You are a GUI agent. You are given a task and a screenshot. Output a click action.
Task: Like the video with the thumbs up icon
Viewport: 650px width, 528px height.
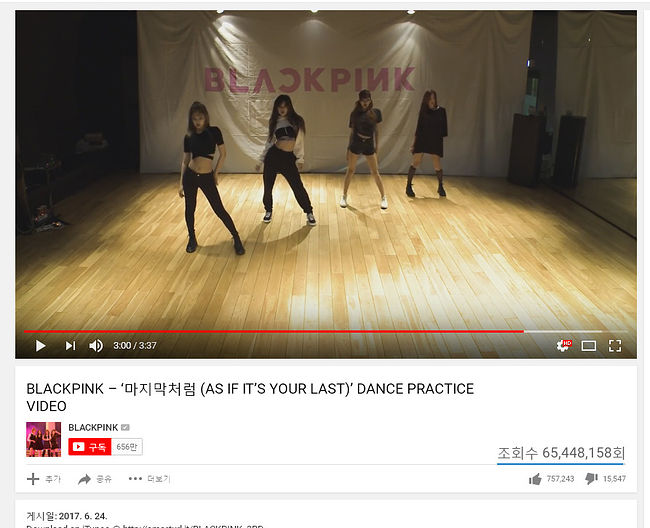535,479
